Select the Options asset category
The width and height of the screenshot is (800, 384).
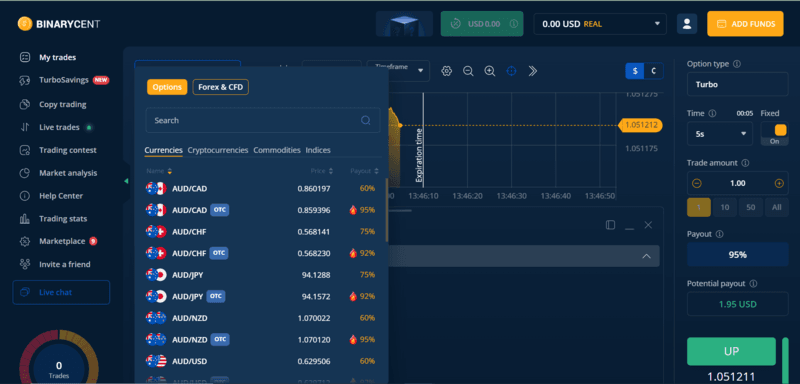(x=167, y=87)
